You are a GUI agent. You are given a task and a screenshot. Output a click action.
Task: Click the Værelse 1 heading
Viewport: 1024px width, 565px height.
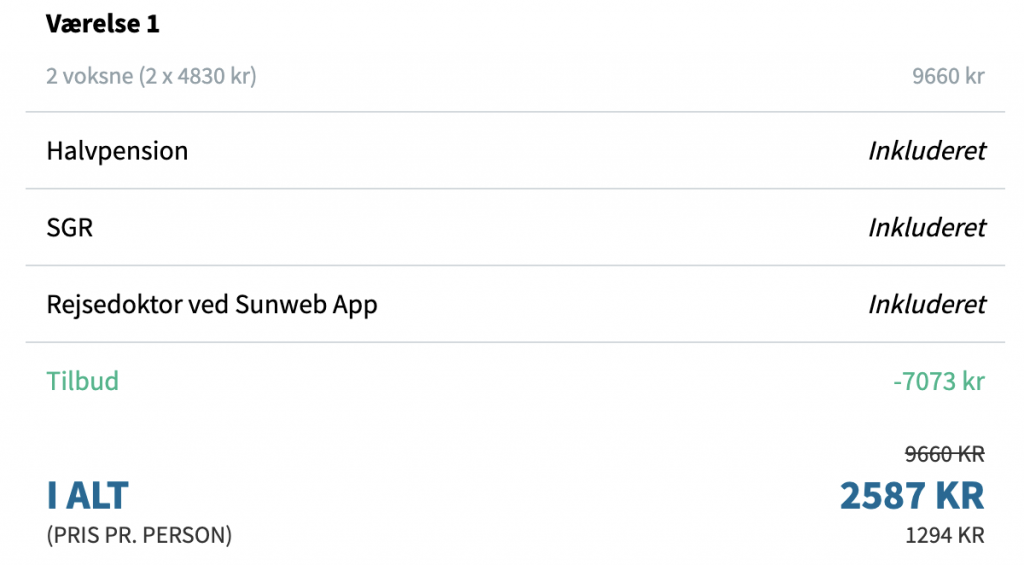pos(103,24)
